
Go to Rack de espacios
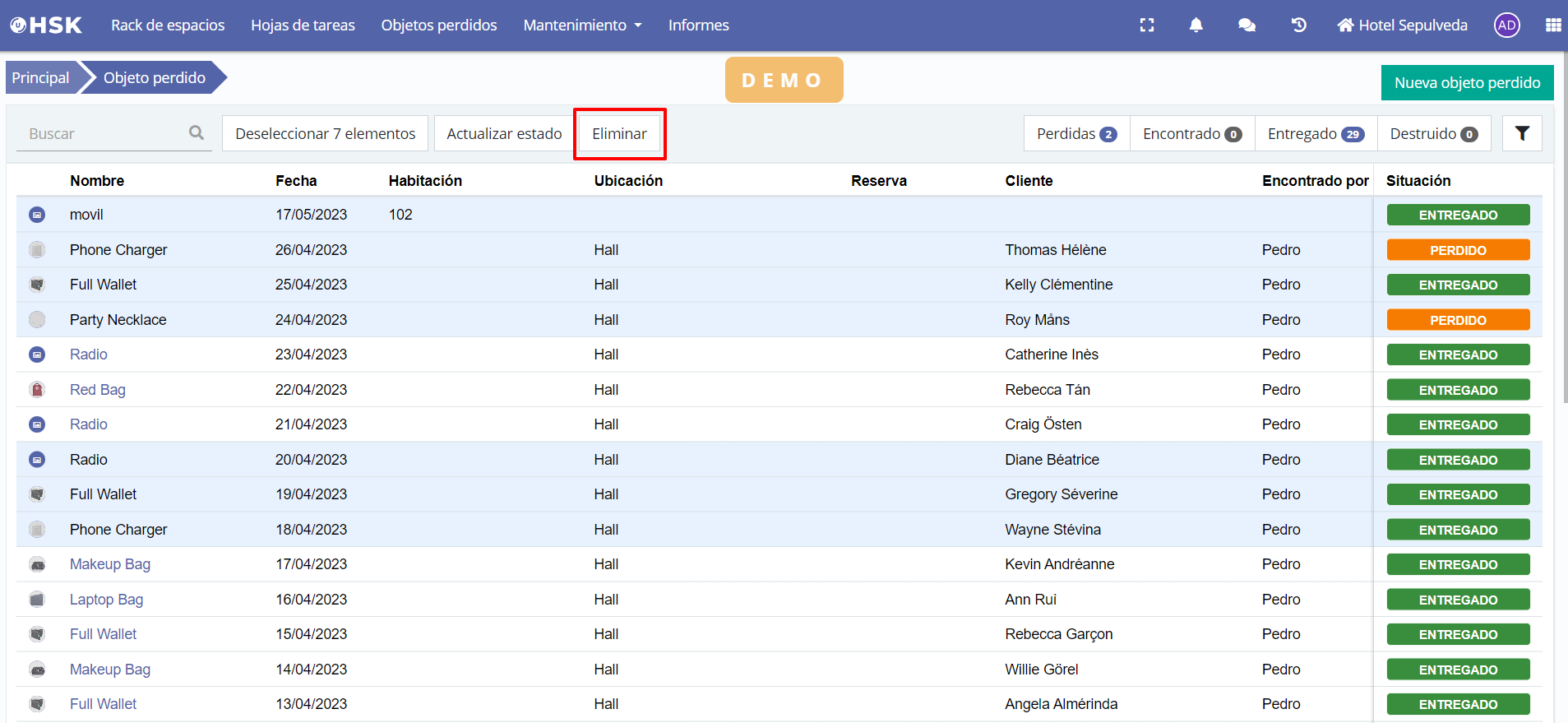click(168, 25)
